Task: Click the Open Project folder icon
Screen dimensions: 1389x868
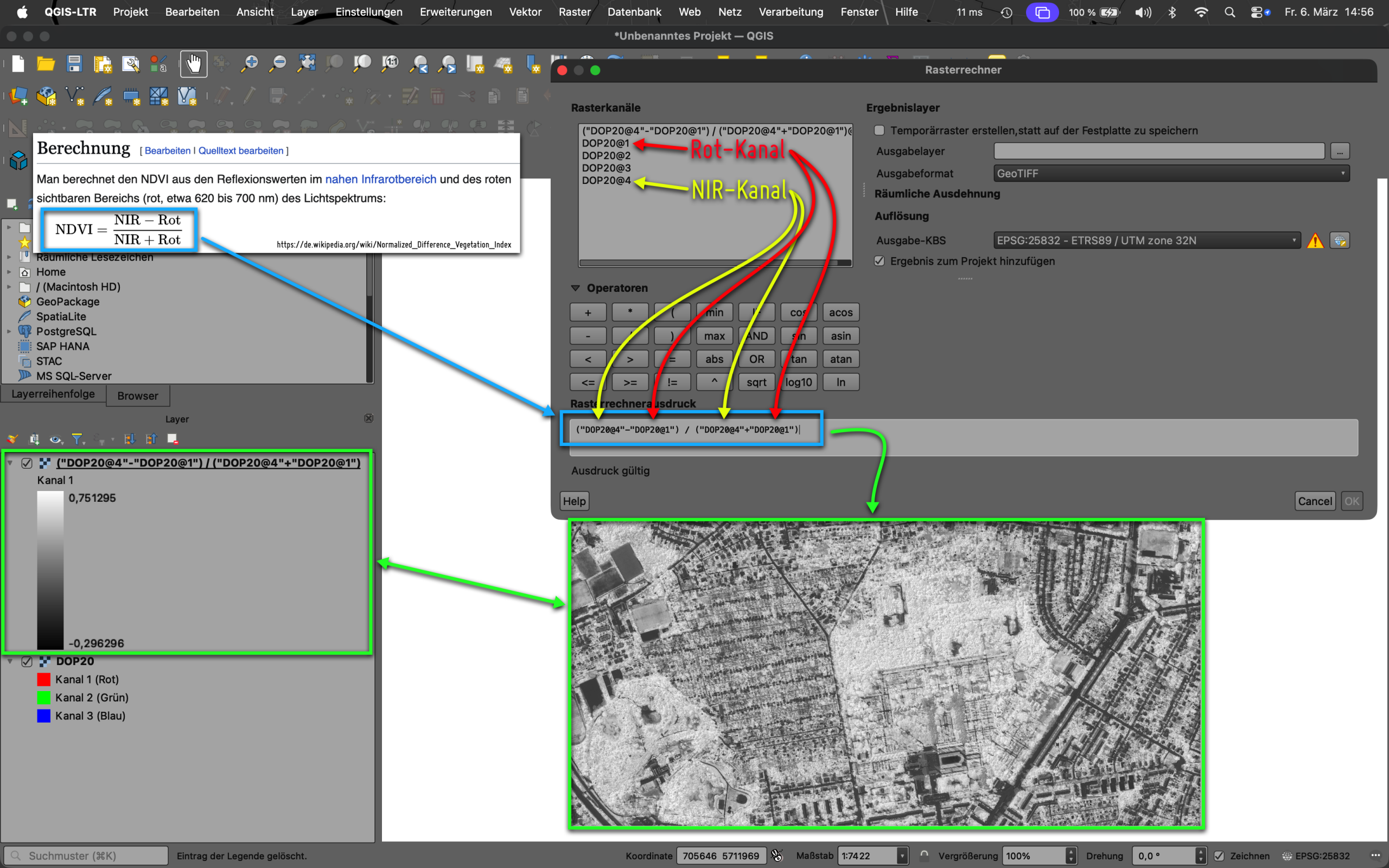Action: click(46, 63)
